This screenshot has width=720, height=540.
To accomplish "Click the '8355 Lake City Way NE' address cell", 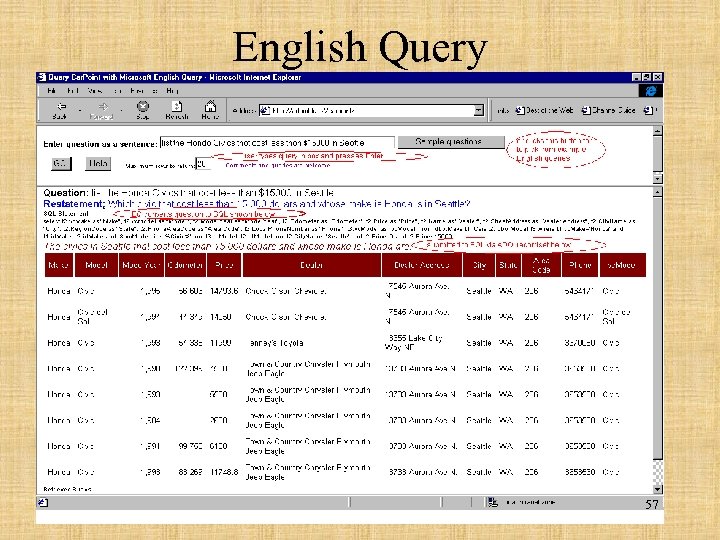I will 415,343.
